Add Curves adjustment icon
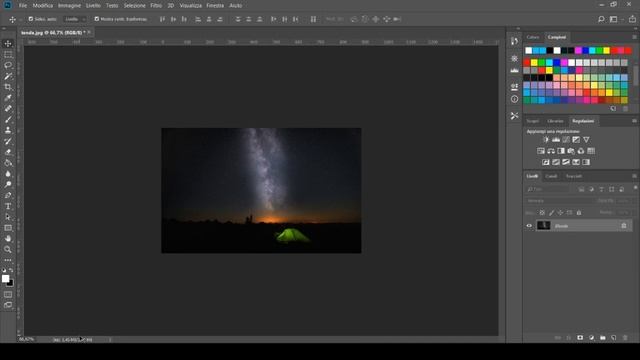 point(566,140)
